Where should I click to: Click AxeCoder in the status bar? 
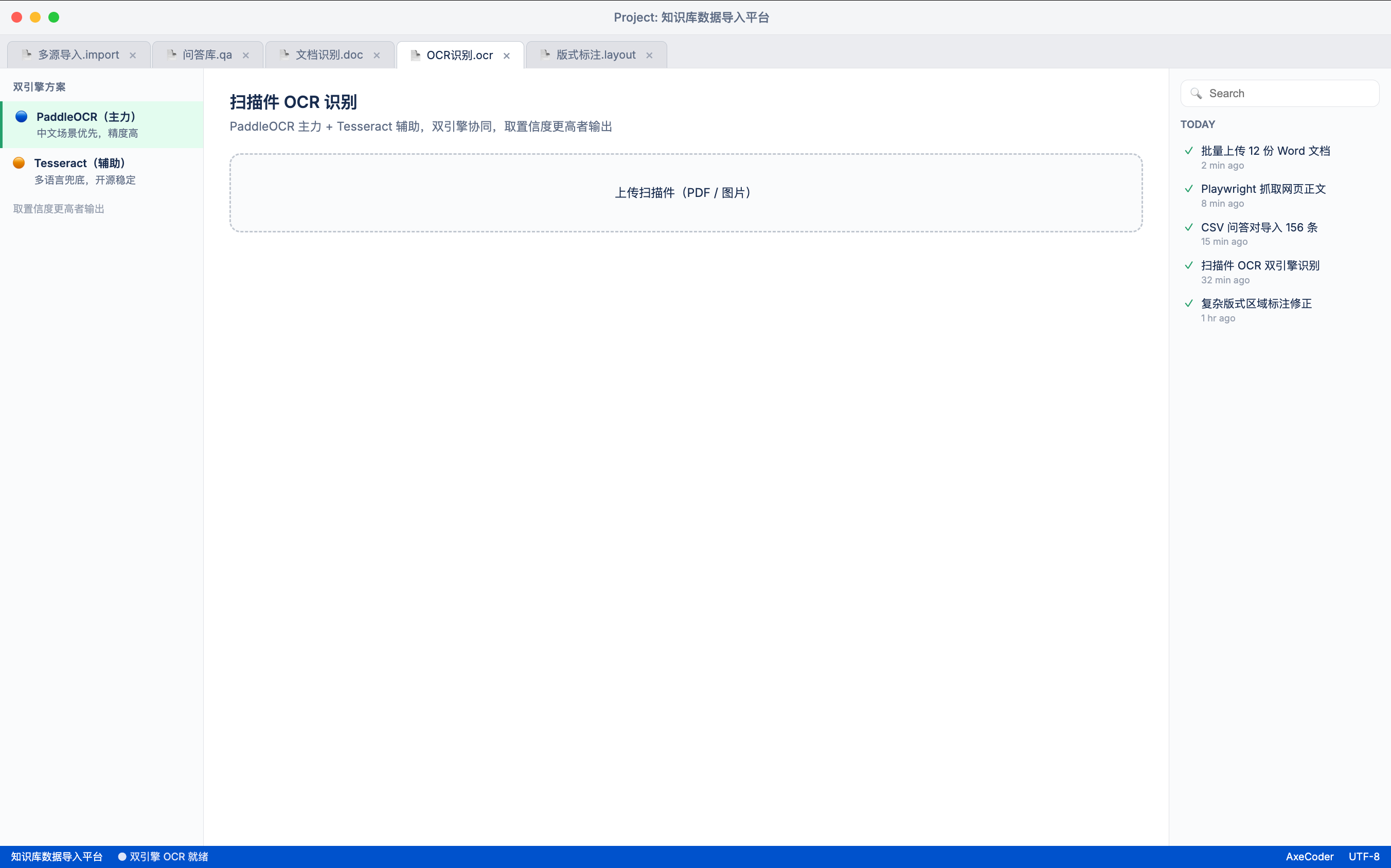[x=1309, y=857]
